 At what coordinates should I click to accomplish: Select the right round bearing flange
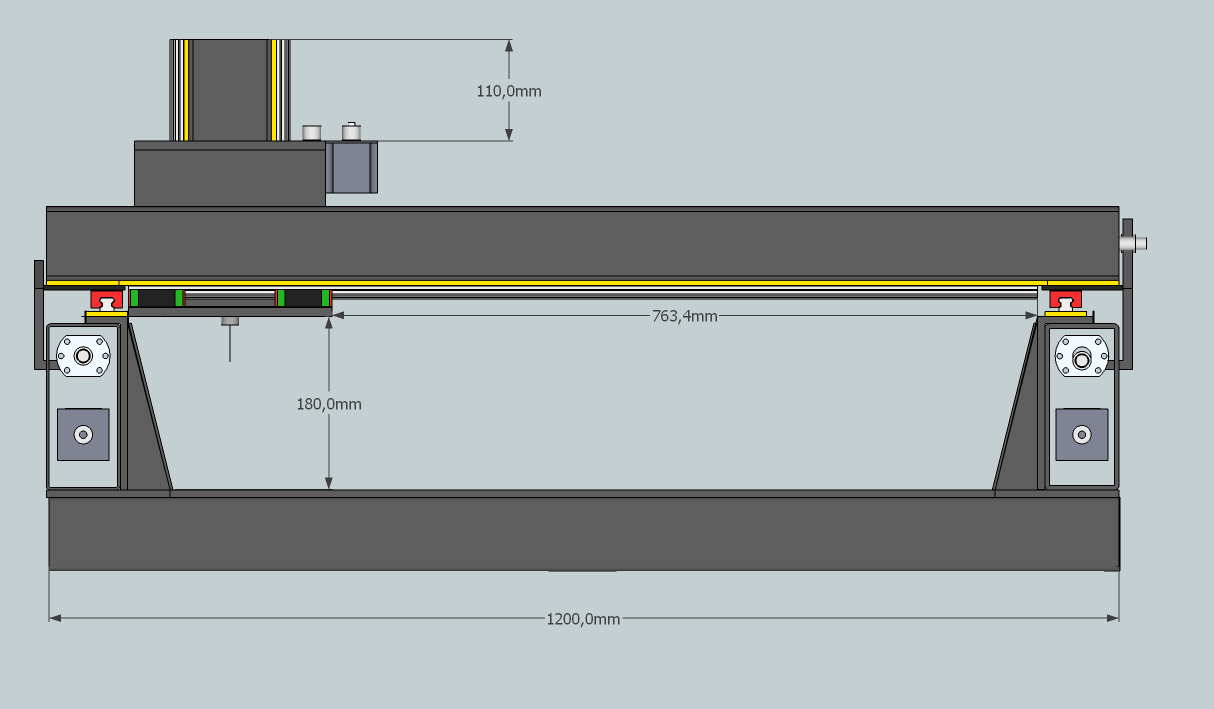(1081, 356)
